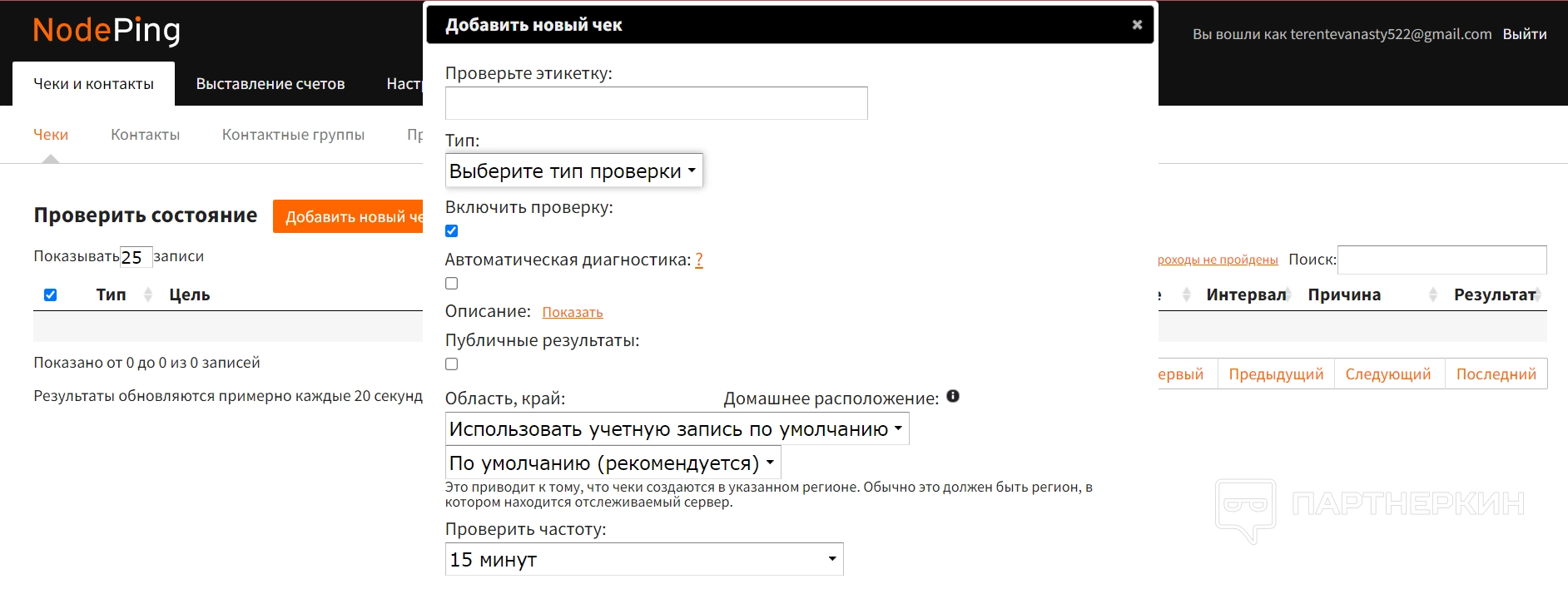Image resolution: width=1568 pixels, height=589 pixels.
Task: Open the Автоматическая диагностика question mark help
Action: pos(699,260)
